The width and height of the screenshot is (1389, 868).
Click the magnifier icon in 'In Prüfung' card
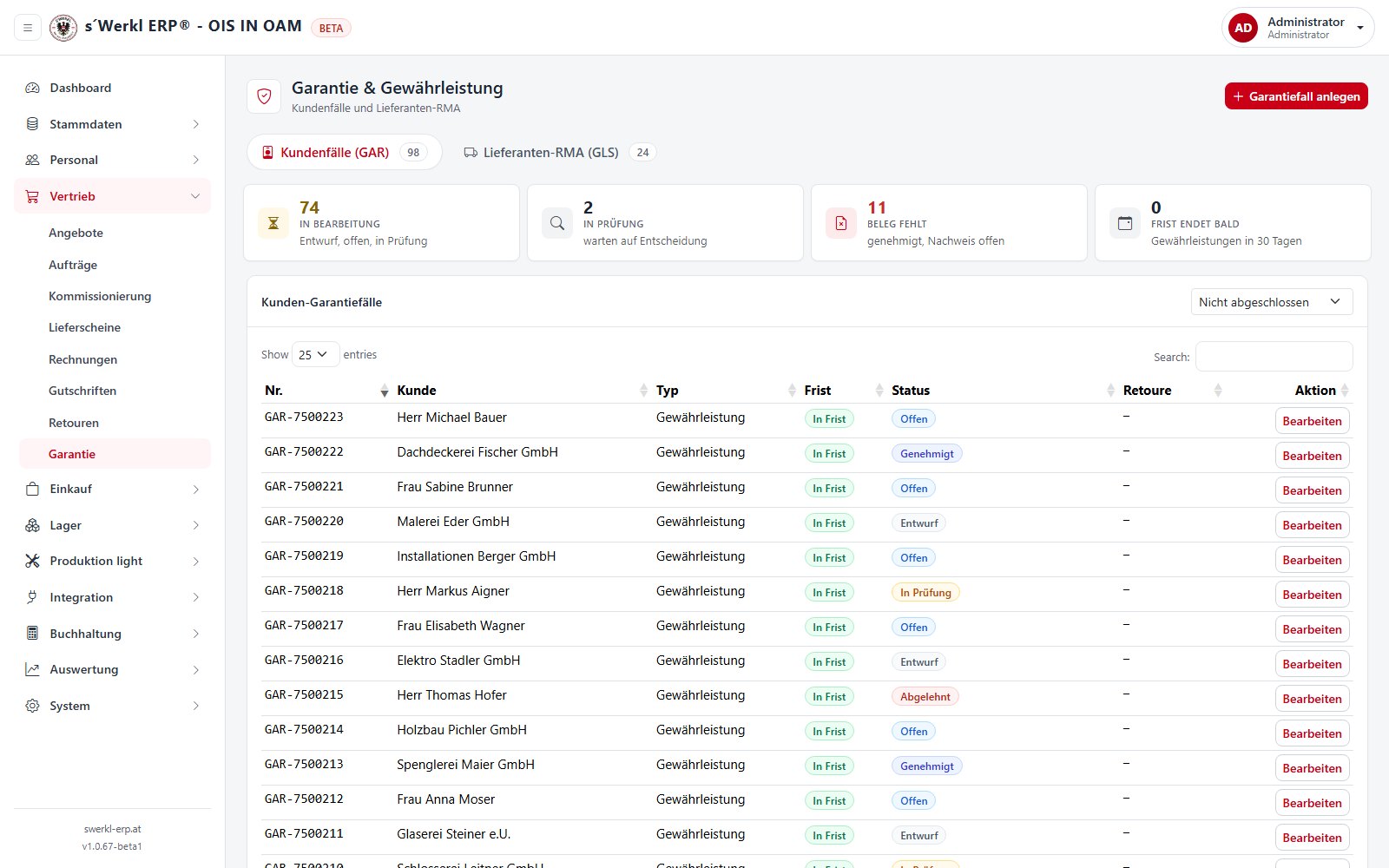coord(557,223)
